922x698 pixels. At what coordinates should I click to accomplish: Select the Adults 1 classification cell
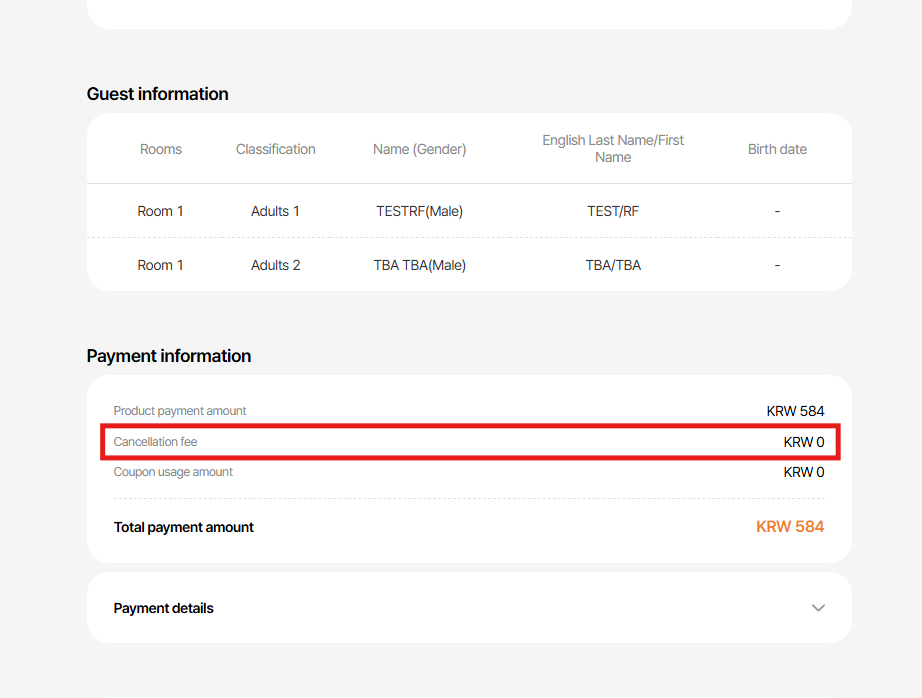pos(275,211)
